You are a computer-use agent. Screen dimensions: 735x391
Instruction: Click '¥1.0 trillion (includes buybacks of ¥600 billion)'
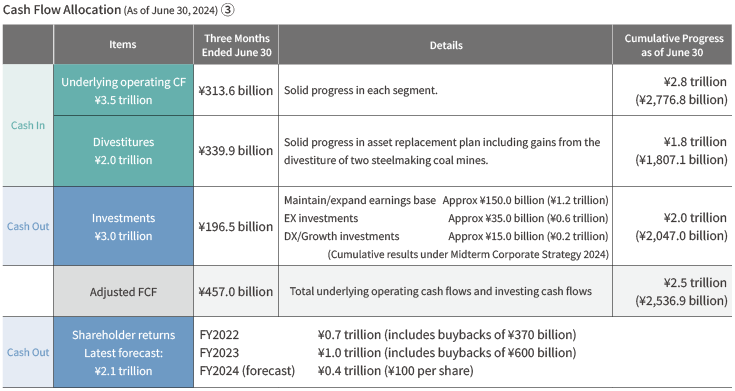click(447, 353)
